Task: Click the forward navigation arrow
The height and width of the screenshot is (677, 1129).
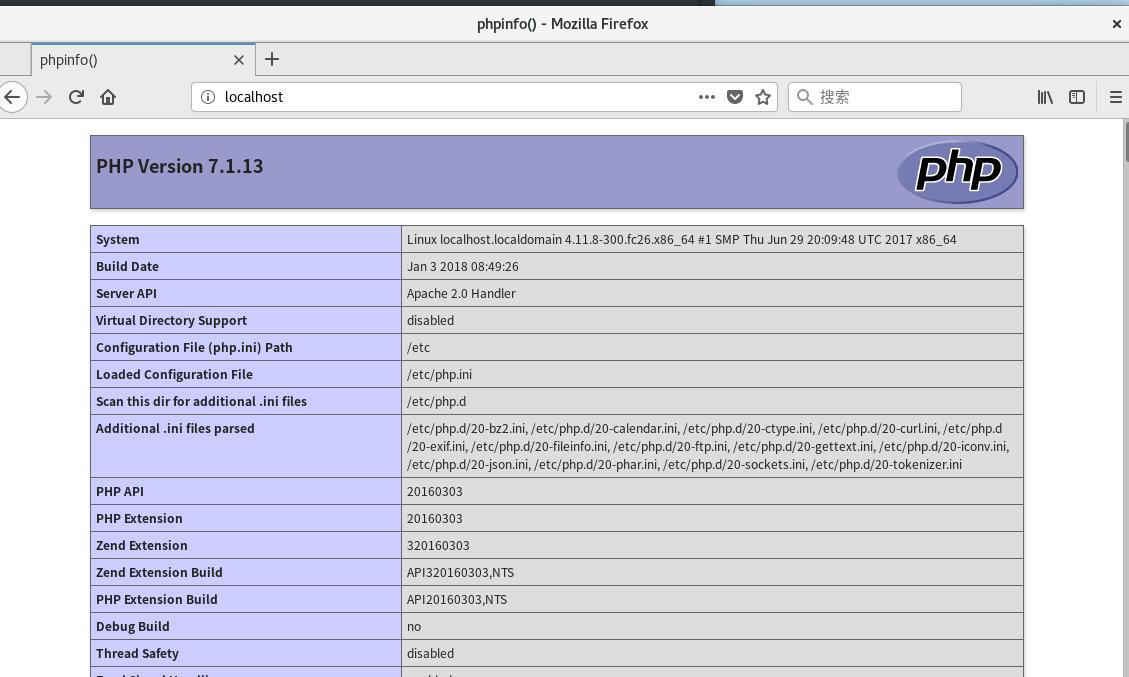Action: pyautogui.click(x=45, y=97)
